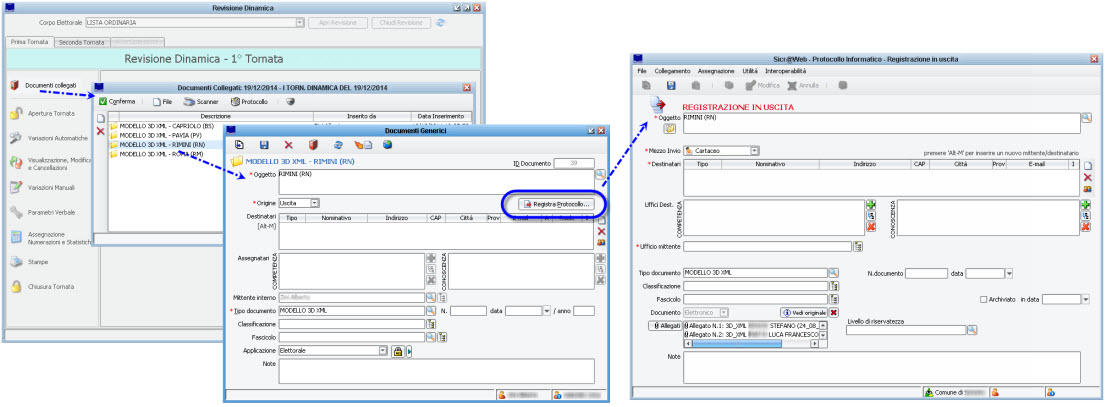Image resolution: width=1113 pixels, height=407 pixels.
Task: Click globe icon in Documenti Generici toolbar
Action: (x=388, y=145)
